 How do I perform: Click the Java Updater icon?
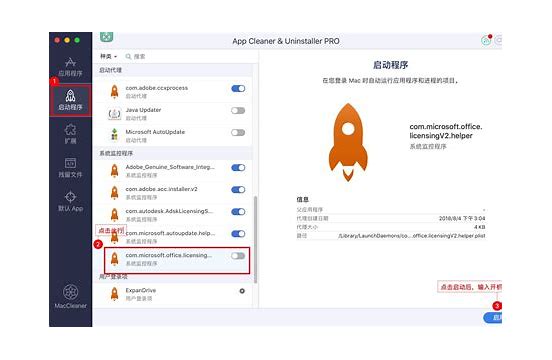[x=114, y=114]
